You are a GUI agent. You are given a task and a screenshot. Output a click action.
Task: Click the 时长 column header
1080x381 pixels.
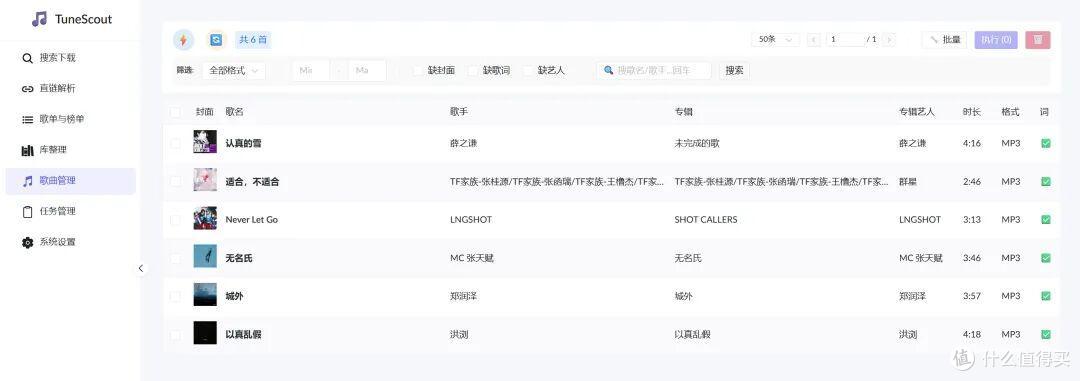point(972,112)
